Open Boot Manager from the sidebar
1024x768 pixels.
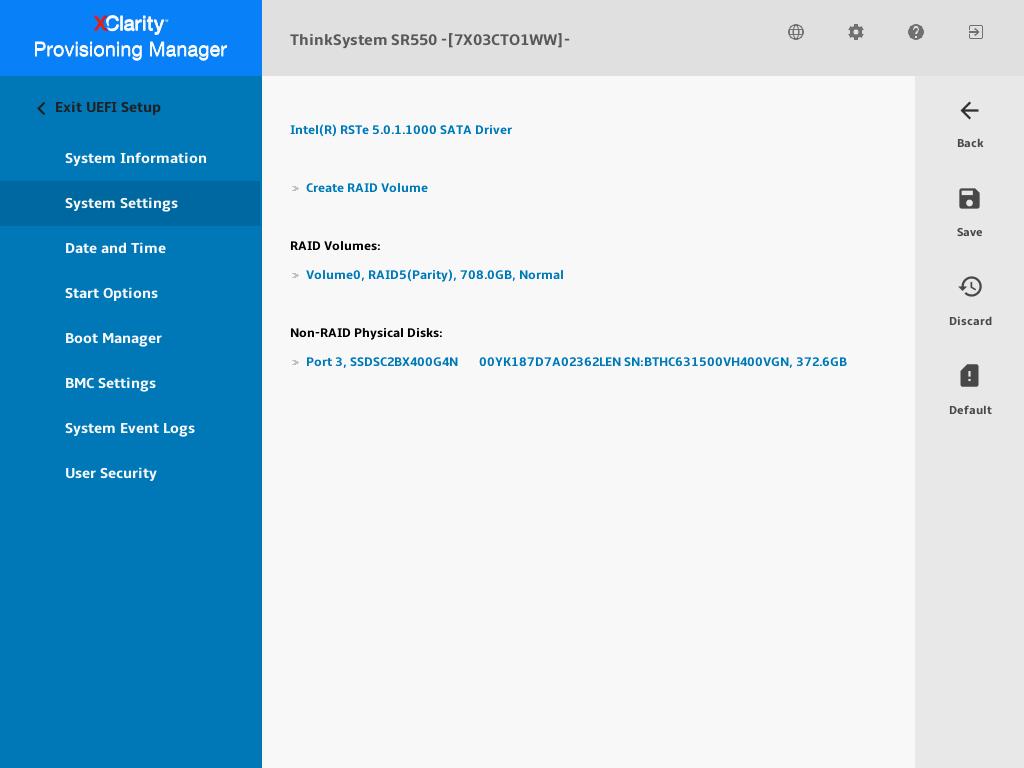113,338
